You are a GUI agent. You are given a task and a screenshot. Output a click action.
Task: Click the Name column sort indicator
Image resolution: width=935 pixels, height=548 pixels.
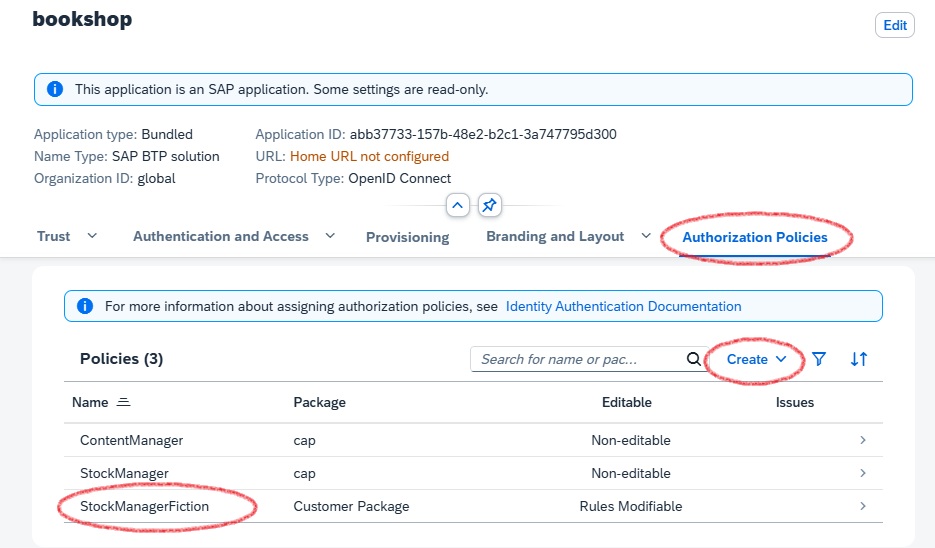click(x=123, y=403)
